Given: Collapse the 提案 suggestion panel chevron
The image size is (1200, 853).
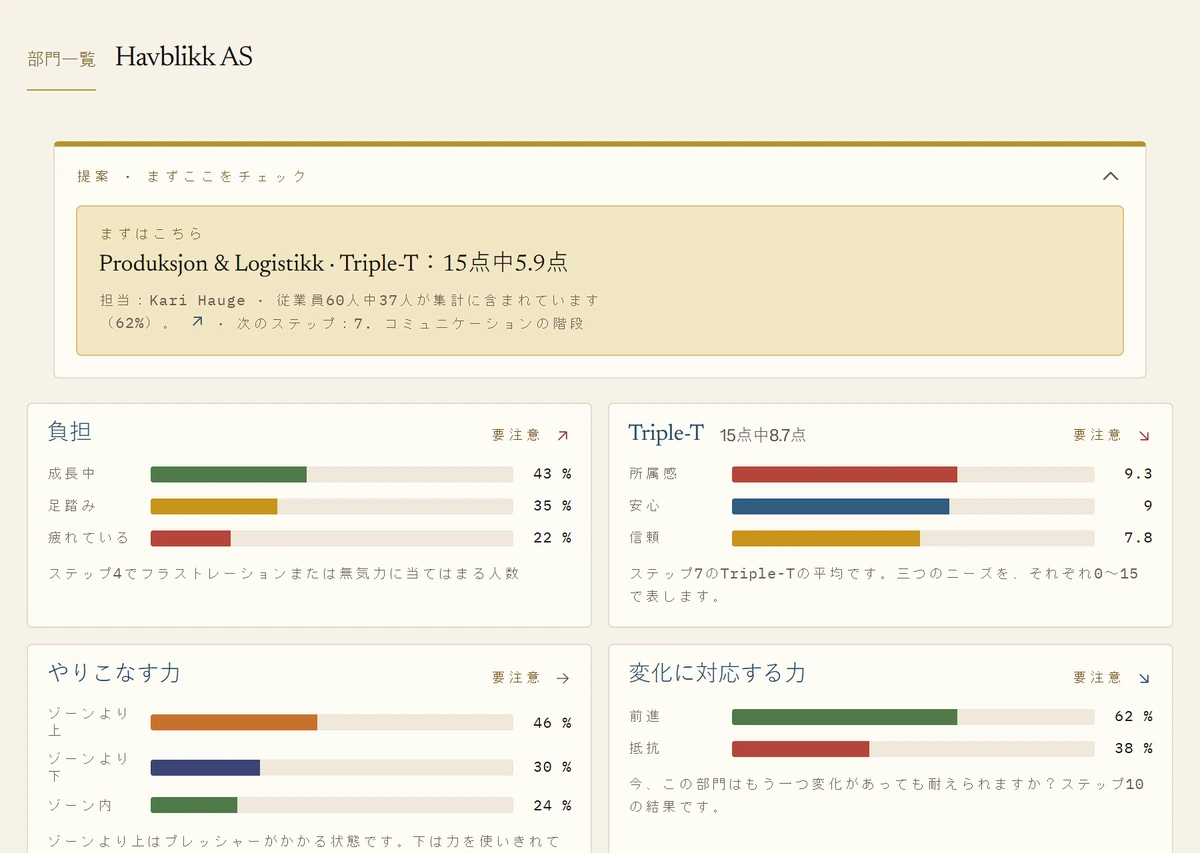Looking at the screenshot, I should point(1110,176).
